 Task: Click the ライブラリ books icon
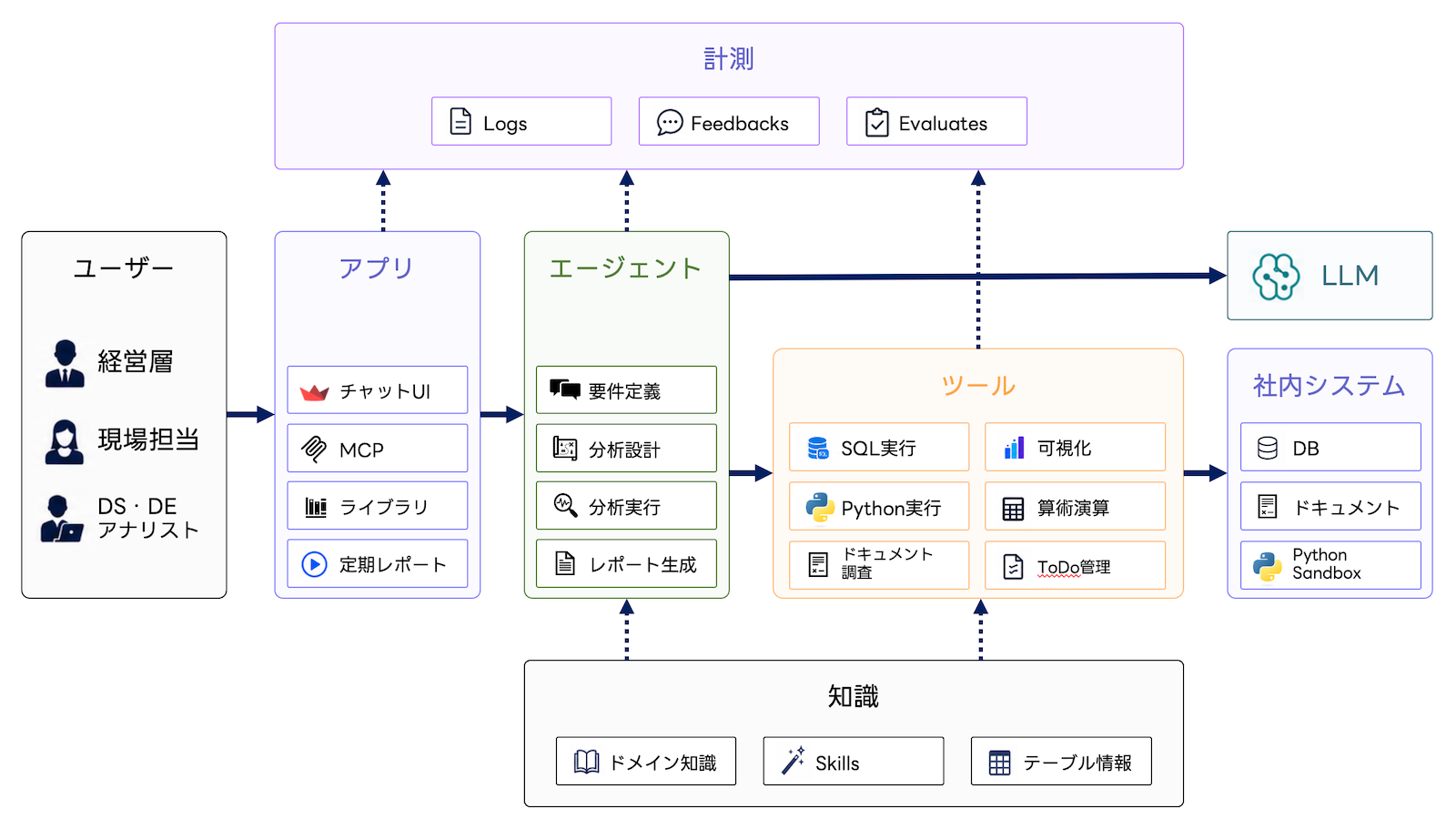(316, 507)
